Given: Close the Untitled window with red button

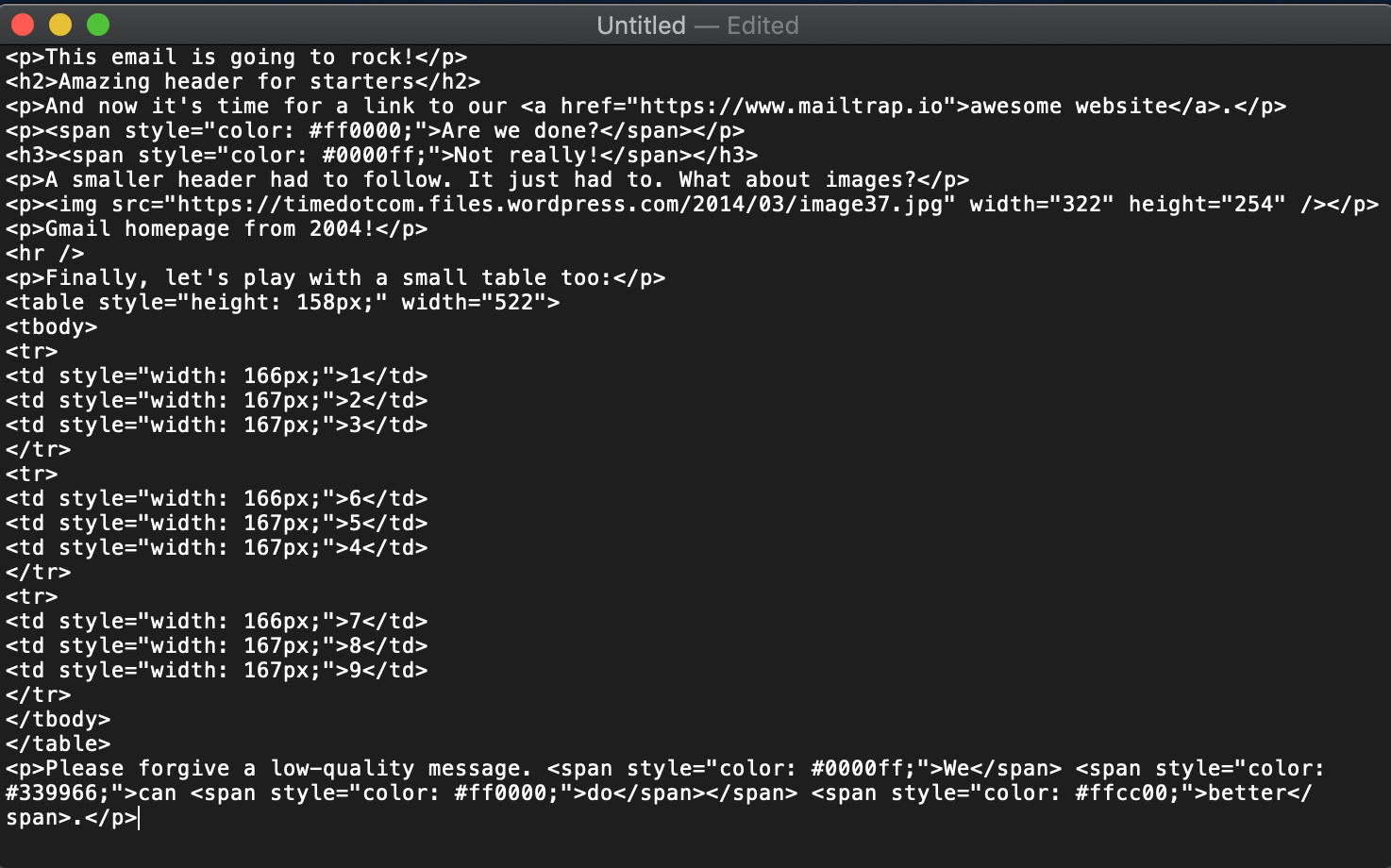Looking at the screenshot, I should [23, 25].
